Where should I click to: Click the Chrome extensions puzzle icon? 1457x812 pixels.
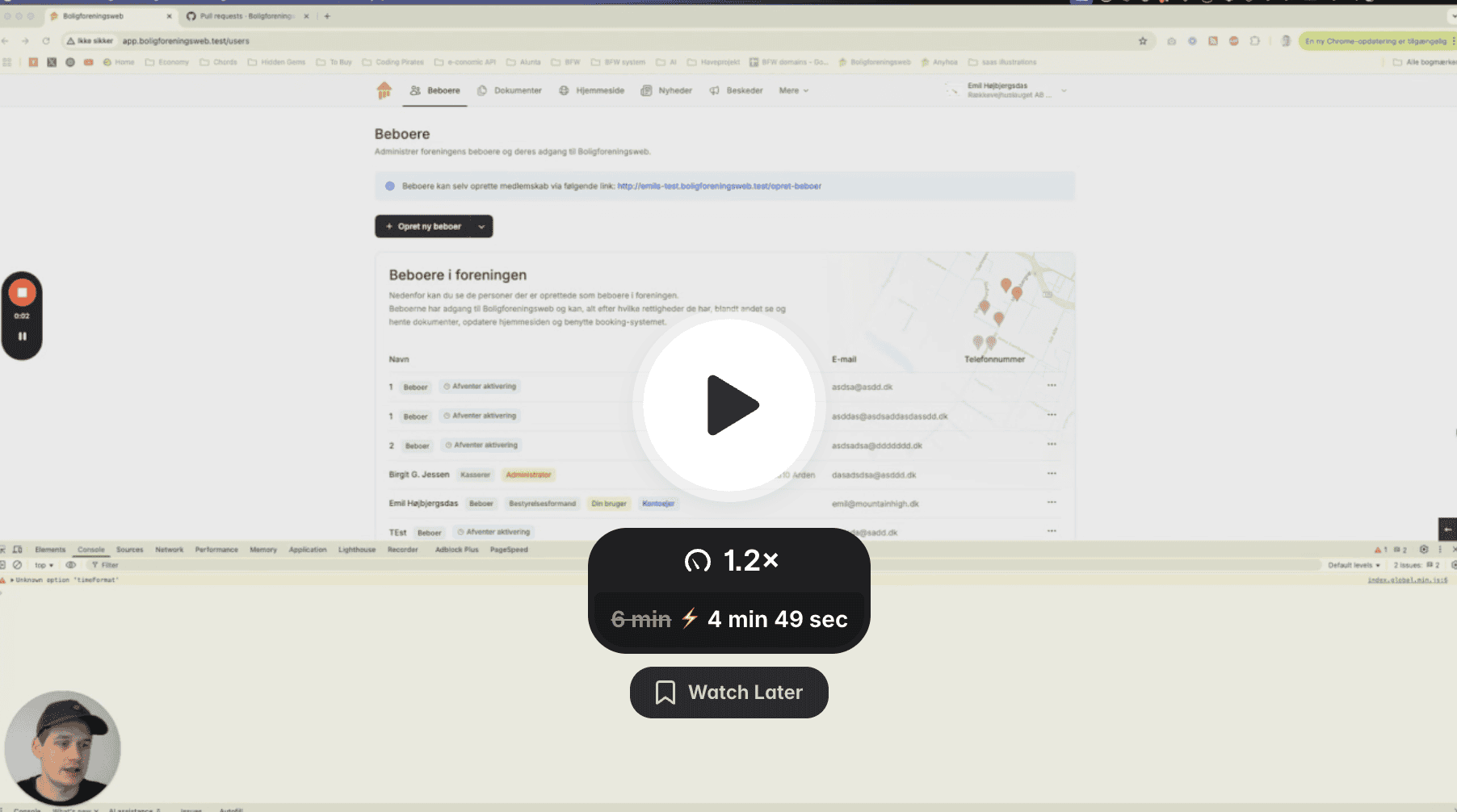coord(1254,41)
